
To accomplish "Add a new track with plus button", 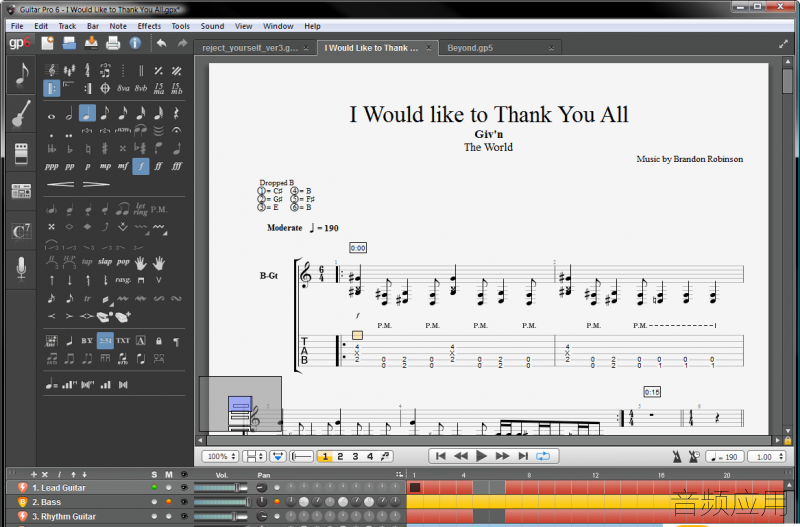I will pos(34,474).
